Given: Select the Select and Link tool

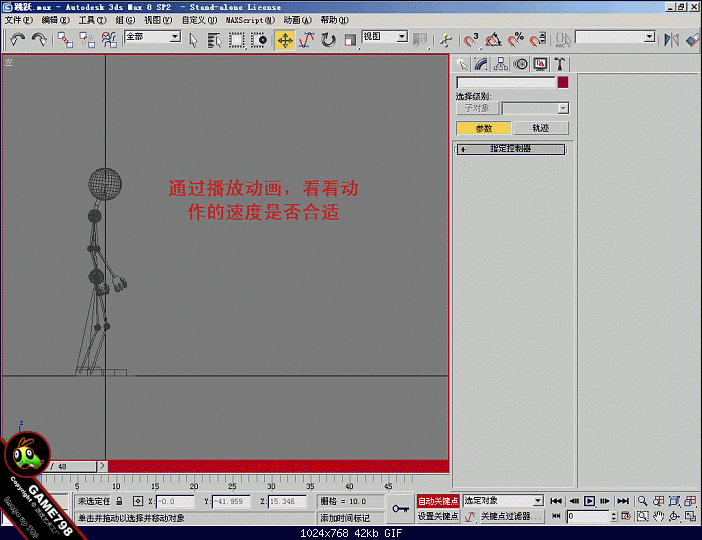Looking at the screenshot, I should [65, 40].
